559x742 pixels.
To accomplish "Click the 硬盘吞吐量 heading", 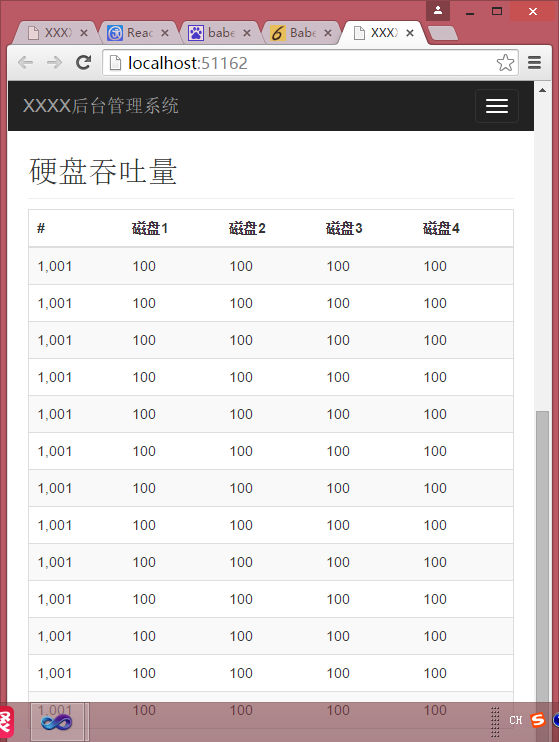I will (103, 171).
